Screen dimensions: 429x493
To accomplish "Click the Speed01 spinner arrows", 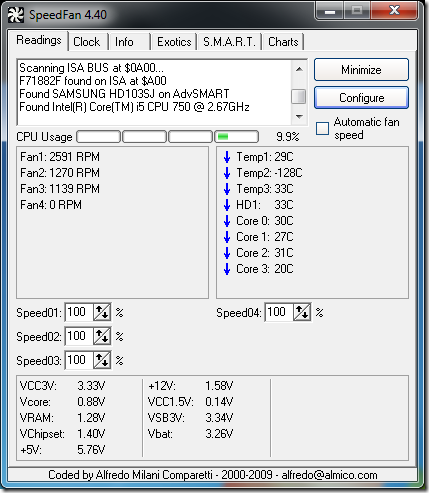I will [x=102, y=312].
